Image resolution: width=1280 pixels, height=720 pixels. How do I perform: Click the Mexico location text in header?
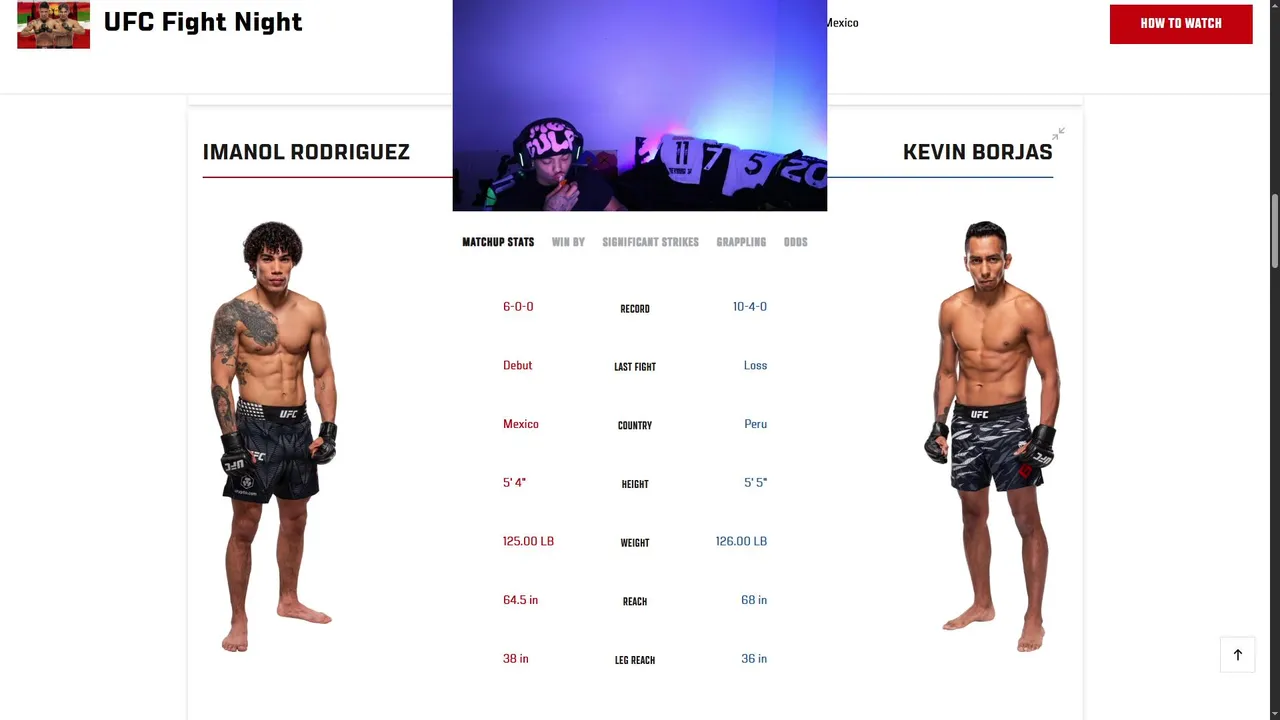842,23
